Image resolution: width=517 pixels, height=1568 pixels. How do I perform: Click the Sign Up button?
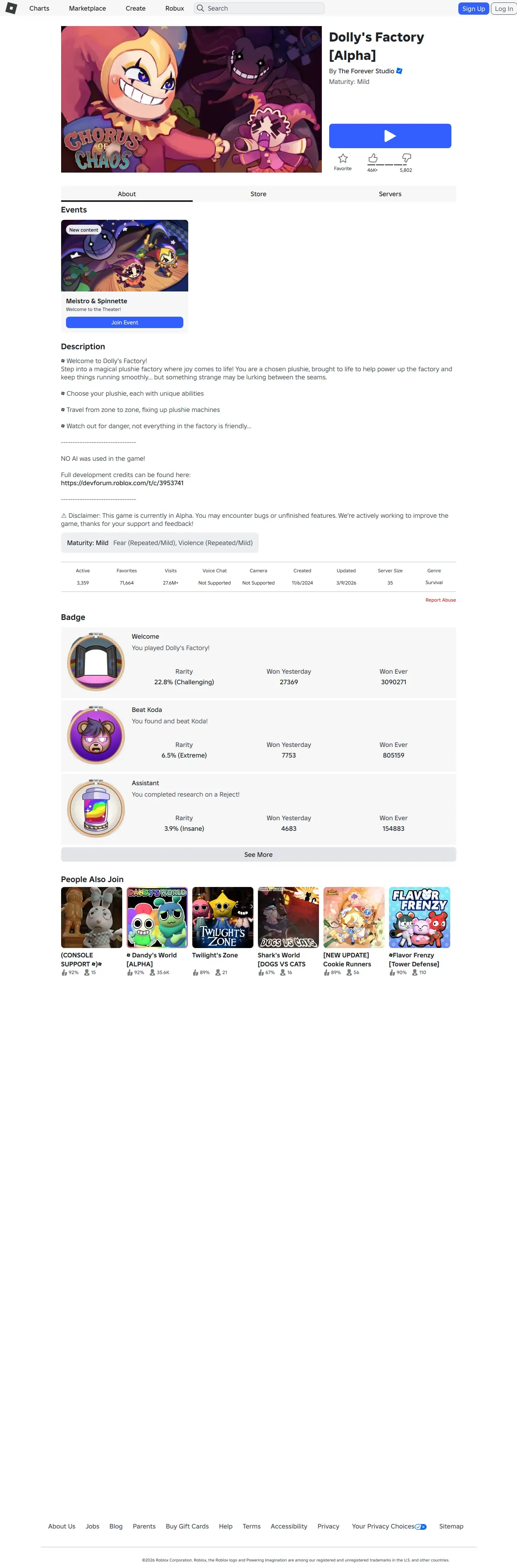[473, 9]
